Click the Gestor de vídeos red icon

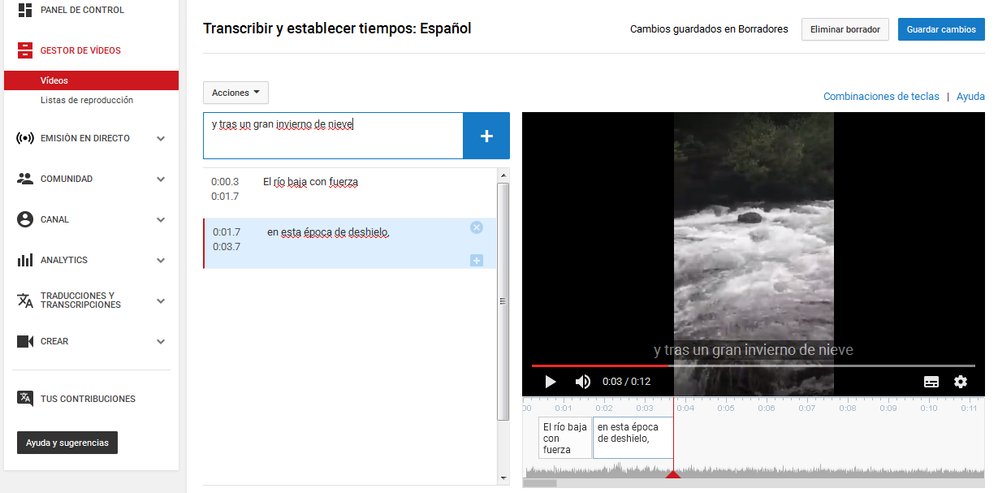click(x=25, y=50)
